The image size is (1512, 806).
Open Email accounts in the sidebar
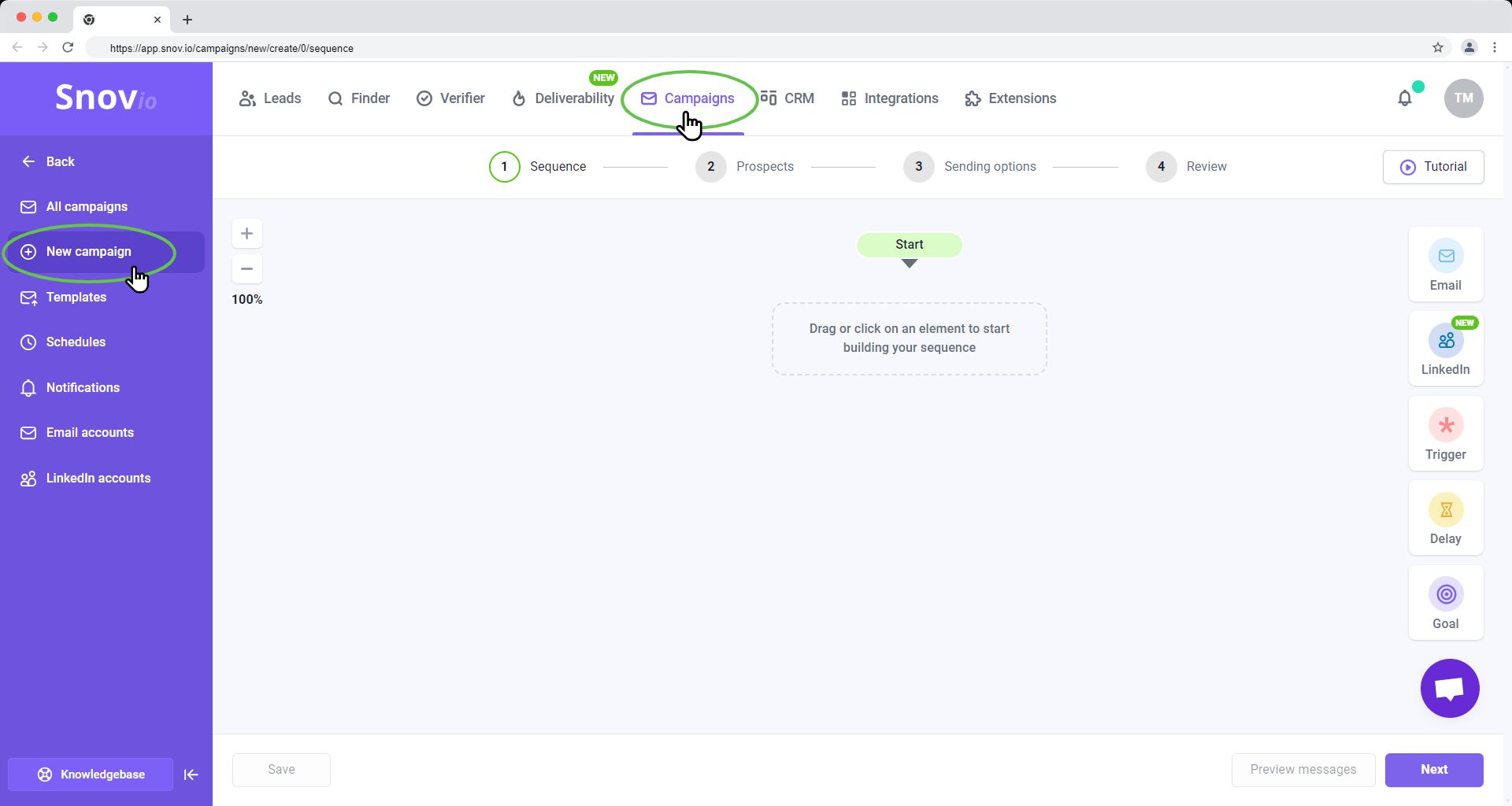(x=90, y=433)
